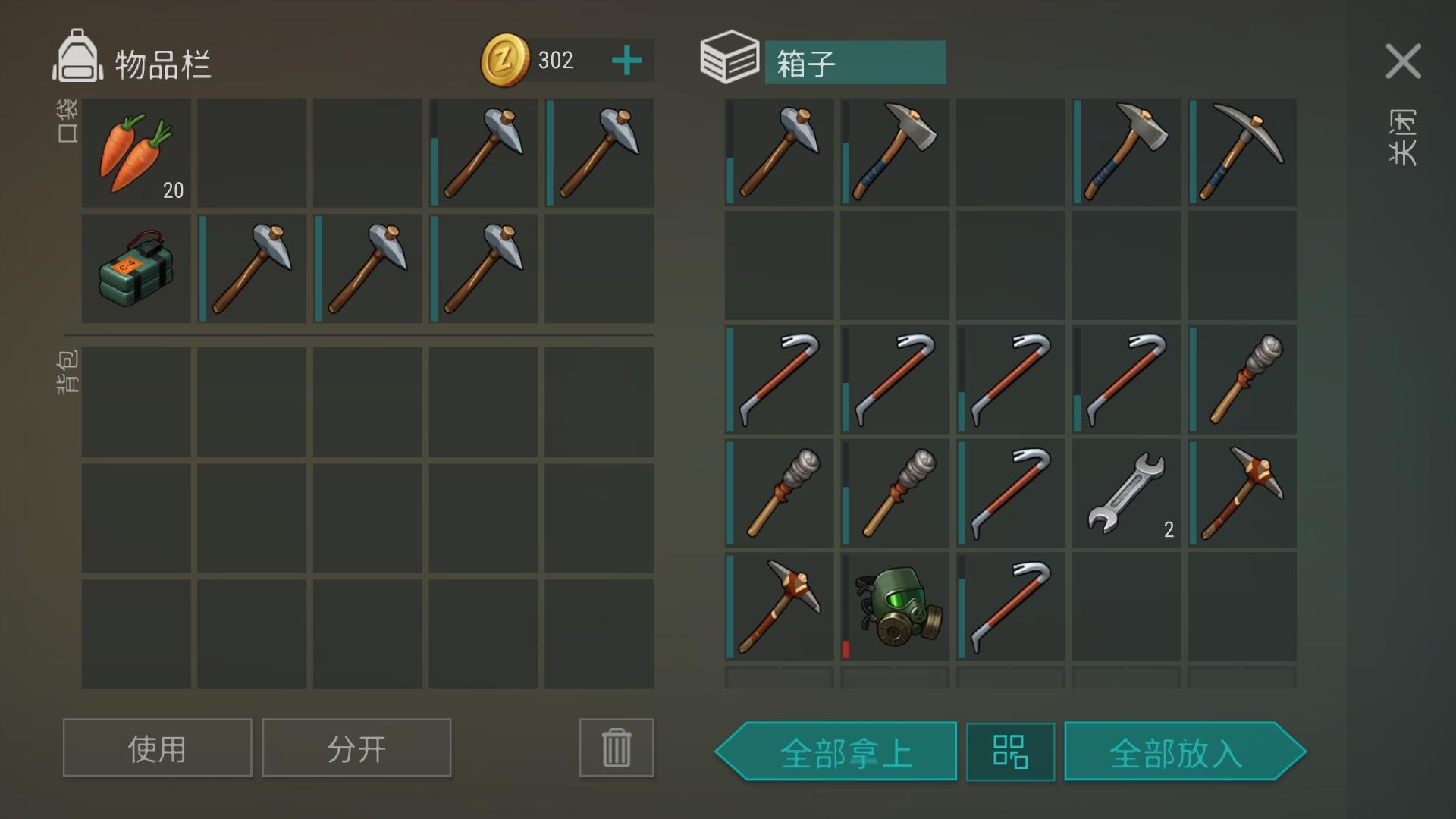Edit the 箱子 chest name field
Screen dimensions: 1456x819
point(855,62)
